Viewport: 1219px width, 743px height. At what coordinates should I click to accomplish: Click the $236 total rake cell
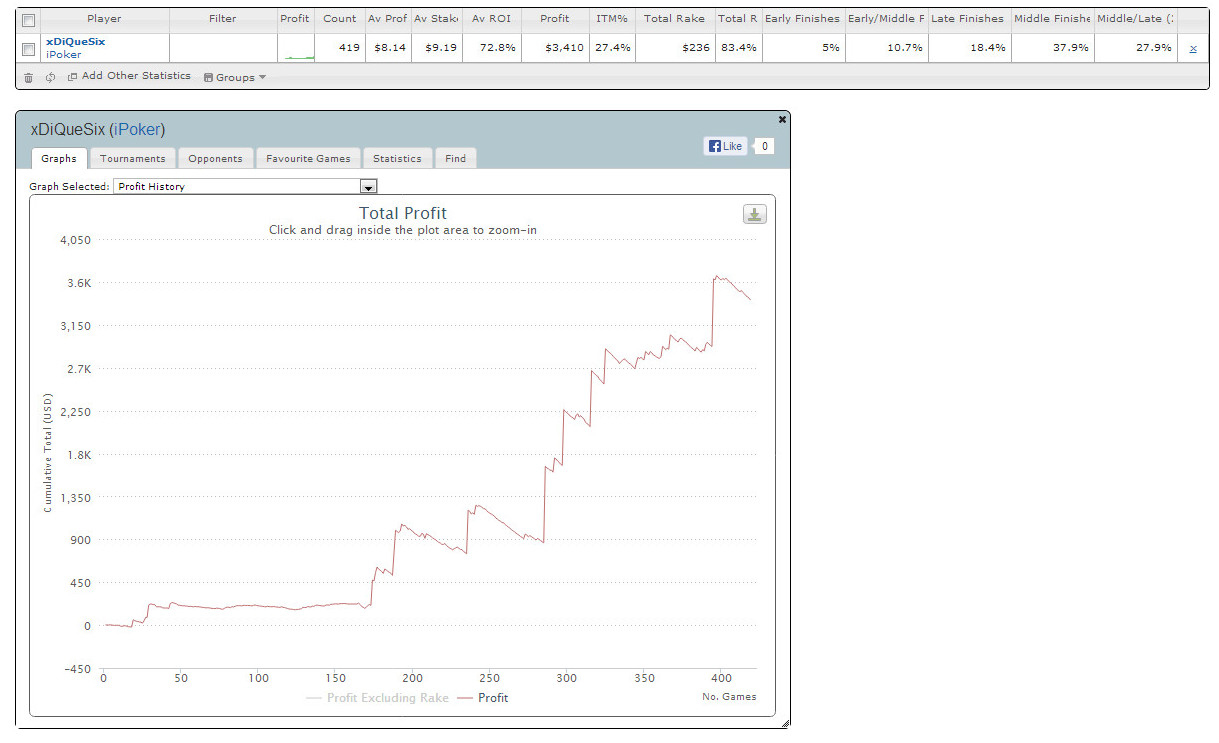pyautogui.click(x=674, y=48)
